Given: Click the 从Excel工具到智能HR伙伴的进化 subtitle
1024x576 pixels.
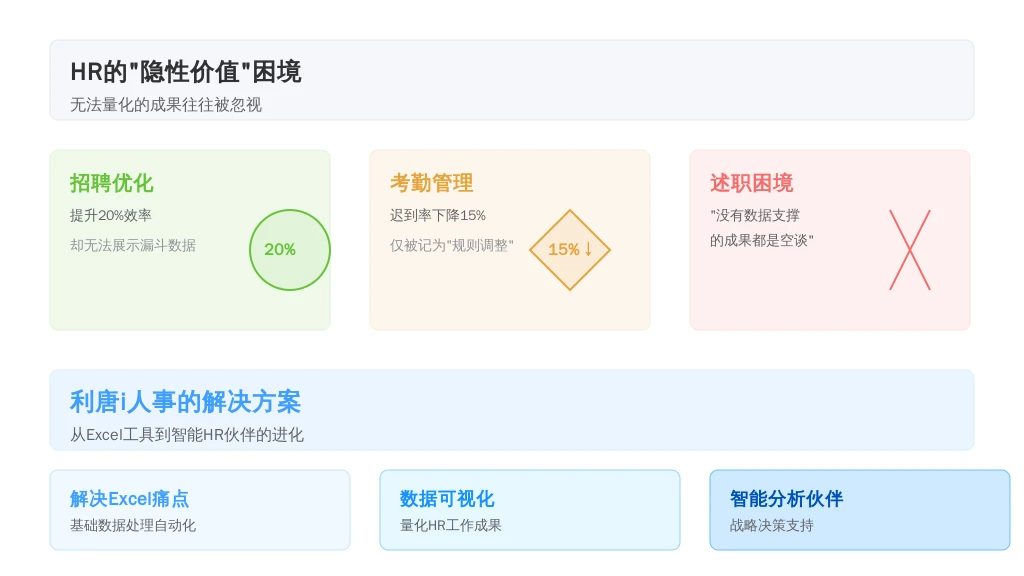Looking at the screenshot, I should [187, 435].
